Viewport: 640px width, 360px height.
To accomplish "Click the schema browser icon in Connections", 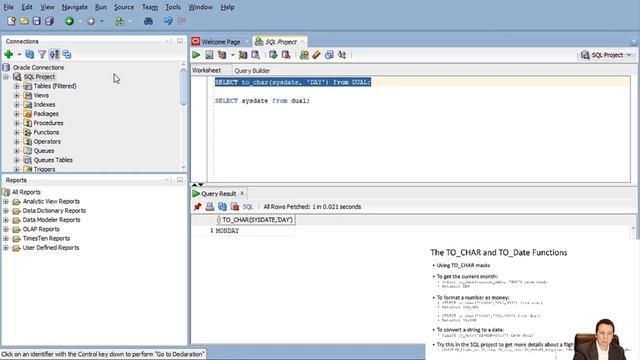I will click(x=54, y=54).
